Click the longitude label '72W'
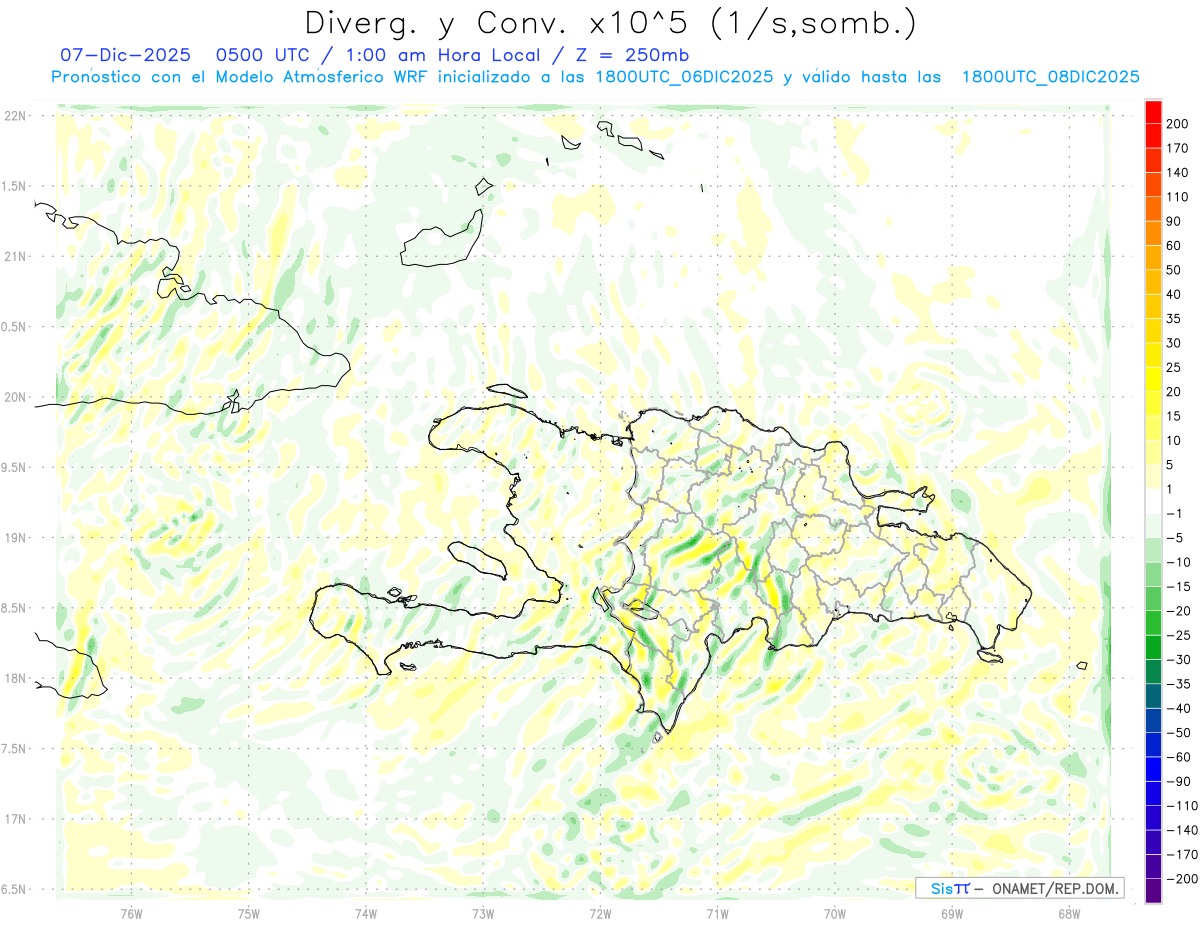Image resolution: width=1200 pixels, height=927 pixels. [x=600, y=913]
